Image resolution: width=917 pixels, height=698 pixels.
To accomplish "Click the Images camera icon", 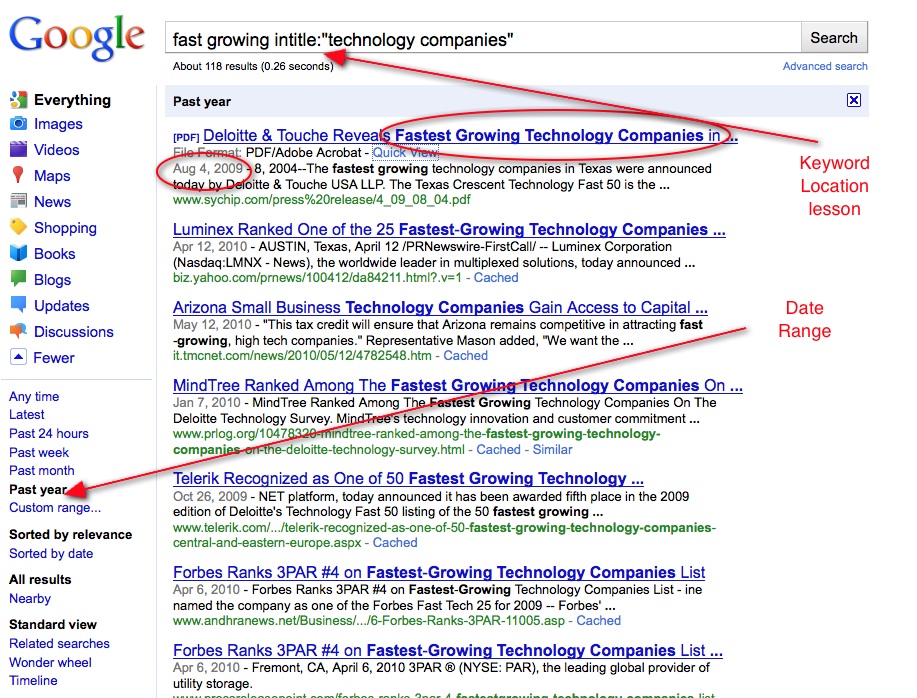I will 18,124.
